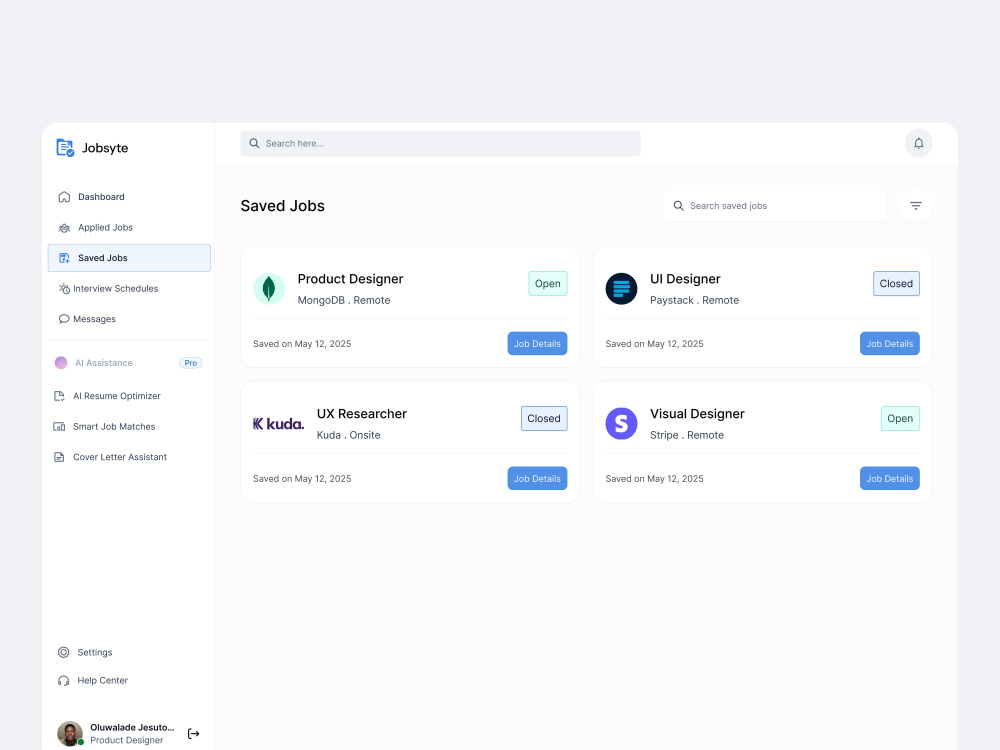The width and height of the screenshot is (1000, 750).
Task: Click the Jobsyte logo icon
Action: 65,148
